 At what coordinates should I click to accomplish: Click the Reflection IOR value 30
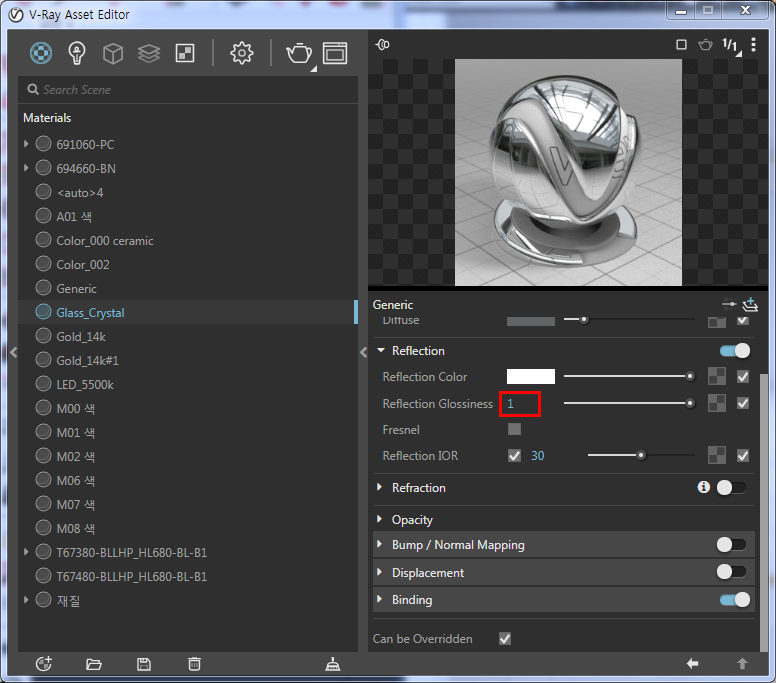pyautogui.click(x=537, y=456)
